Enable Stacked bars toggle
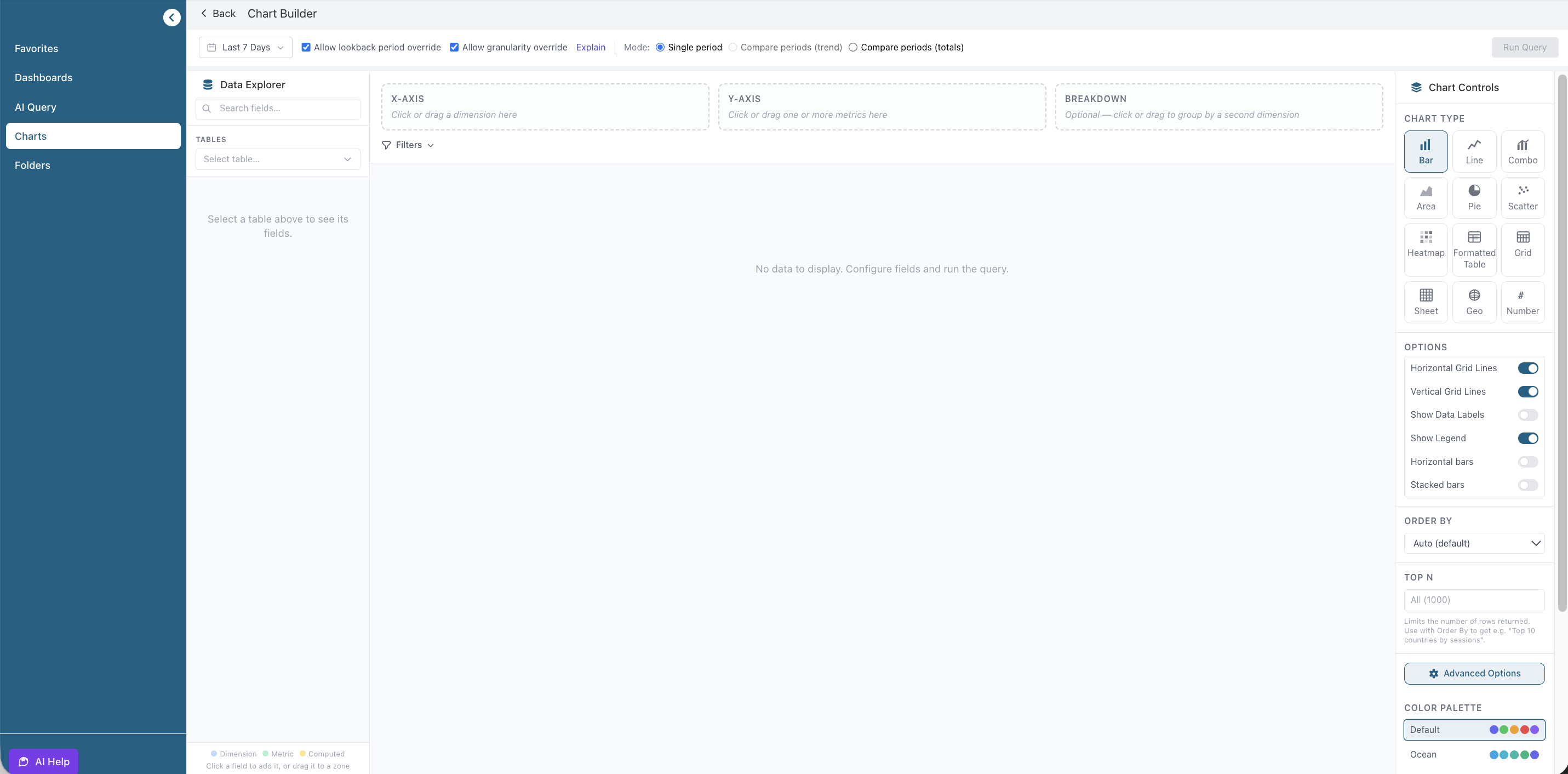The image size is (1568, 774). tap(1527, 485)
